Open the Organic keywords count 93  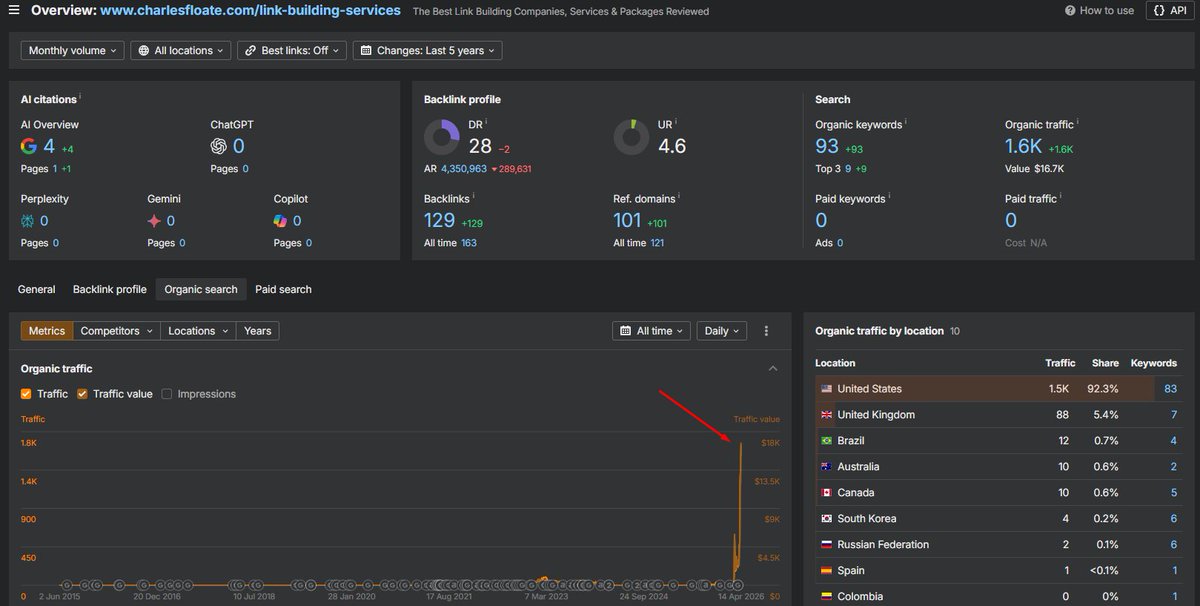click(827, 146)
